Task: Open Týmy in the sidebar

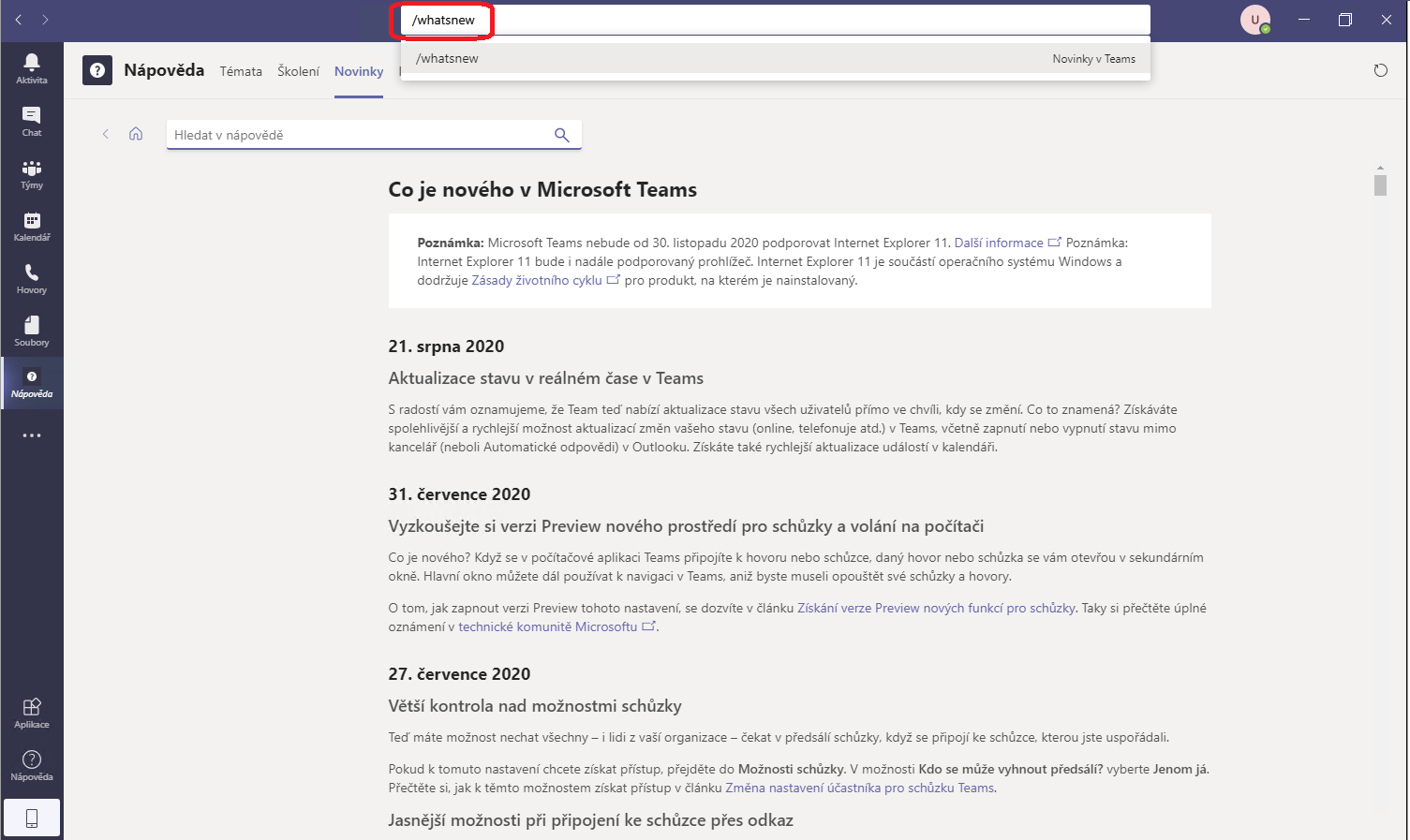Action: point(32,173)
